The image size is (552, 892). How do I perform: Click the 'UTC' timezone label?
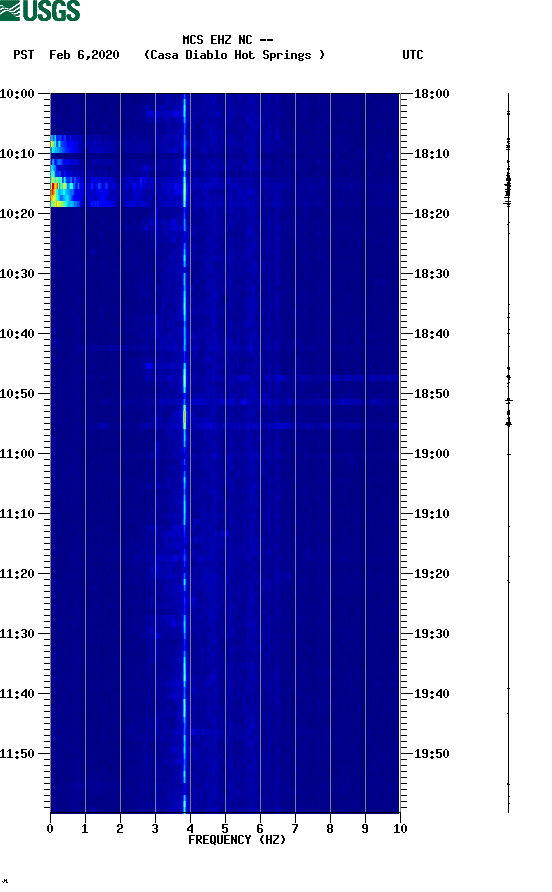click(413, 55)
